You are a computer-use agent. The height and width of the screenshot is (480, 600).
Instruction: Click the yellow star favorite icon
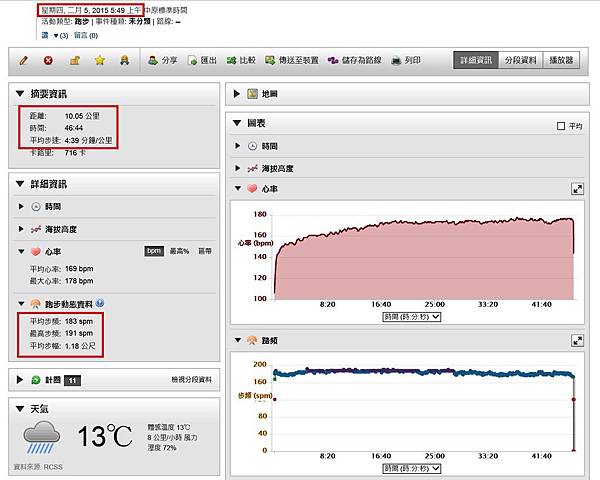(100, 60)
